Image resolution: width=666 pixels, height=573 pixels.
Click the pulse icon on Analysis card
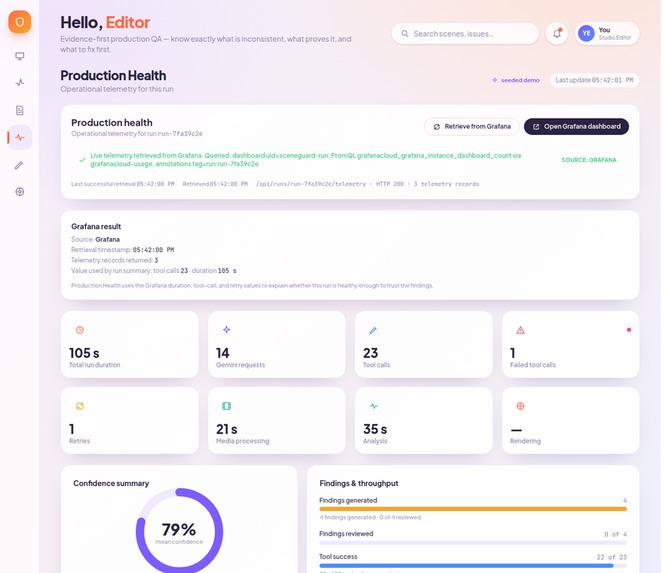click(374, 406)
